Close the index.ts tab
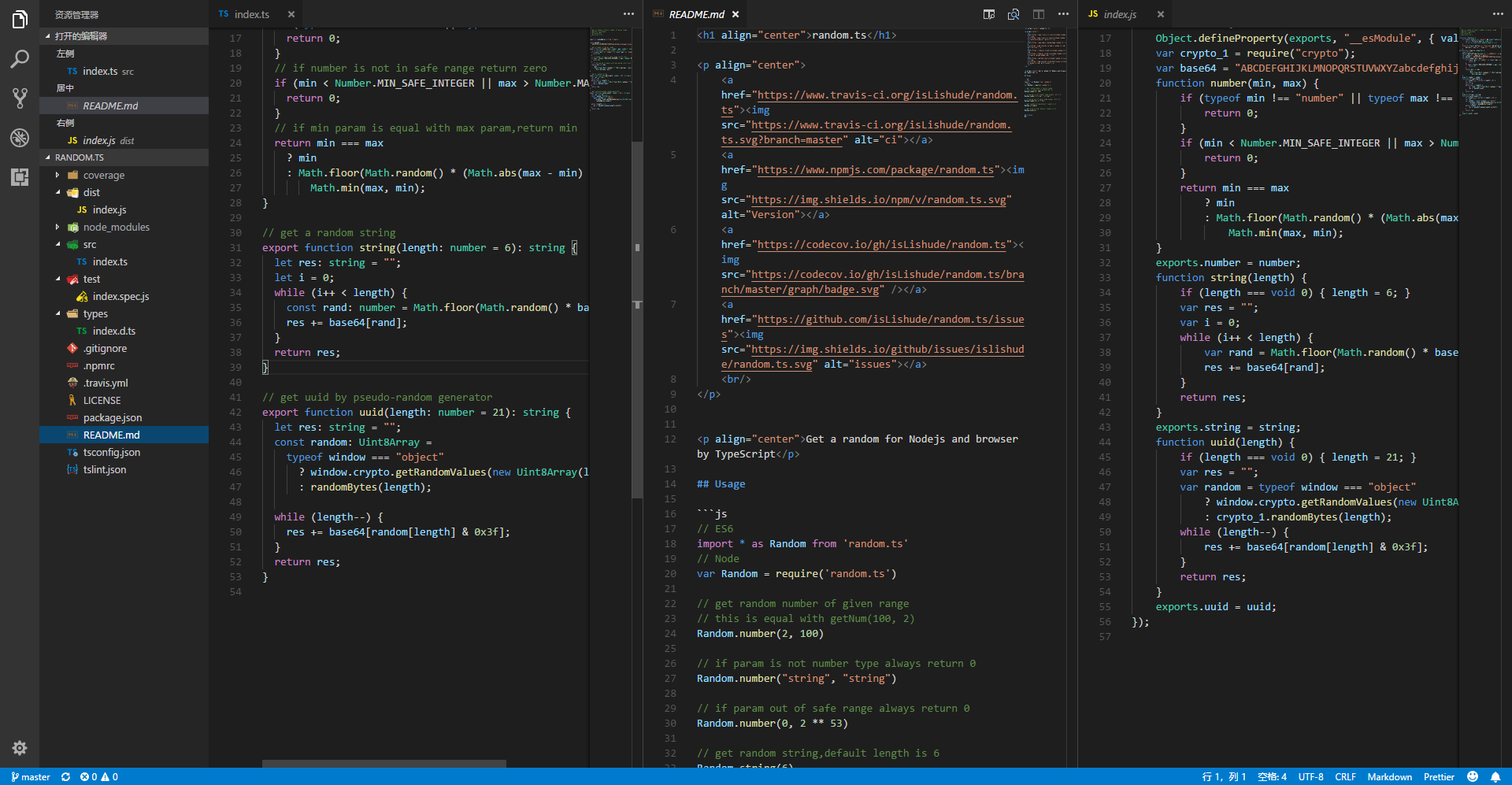The width and height of the screenshot is (1512, 785). (291, 14)
